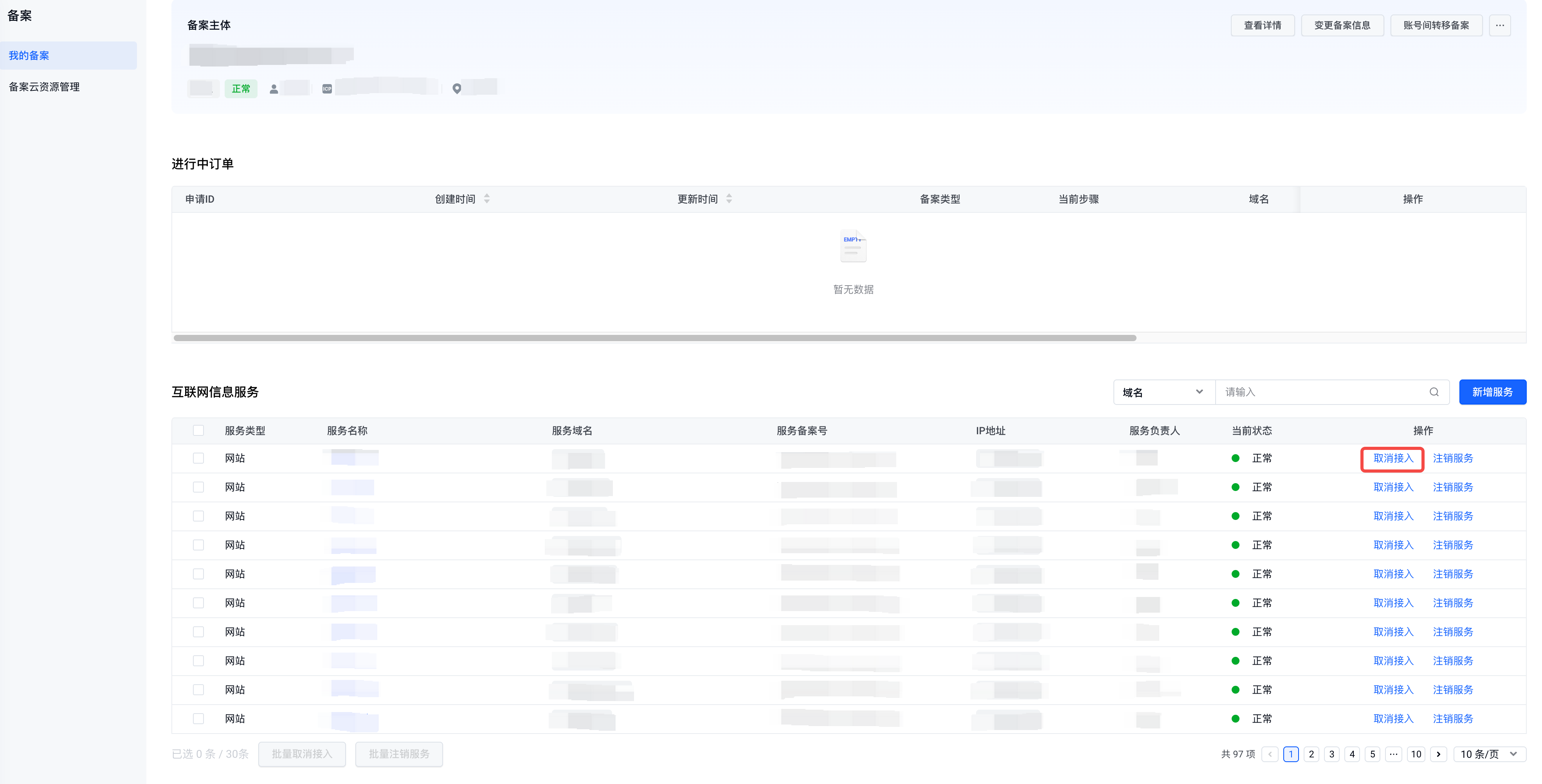Check the fifth 网站 row checkbox

tap(198, 574)
